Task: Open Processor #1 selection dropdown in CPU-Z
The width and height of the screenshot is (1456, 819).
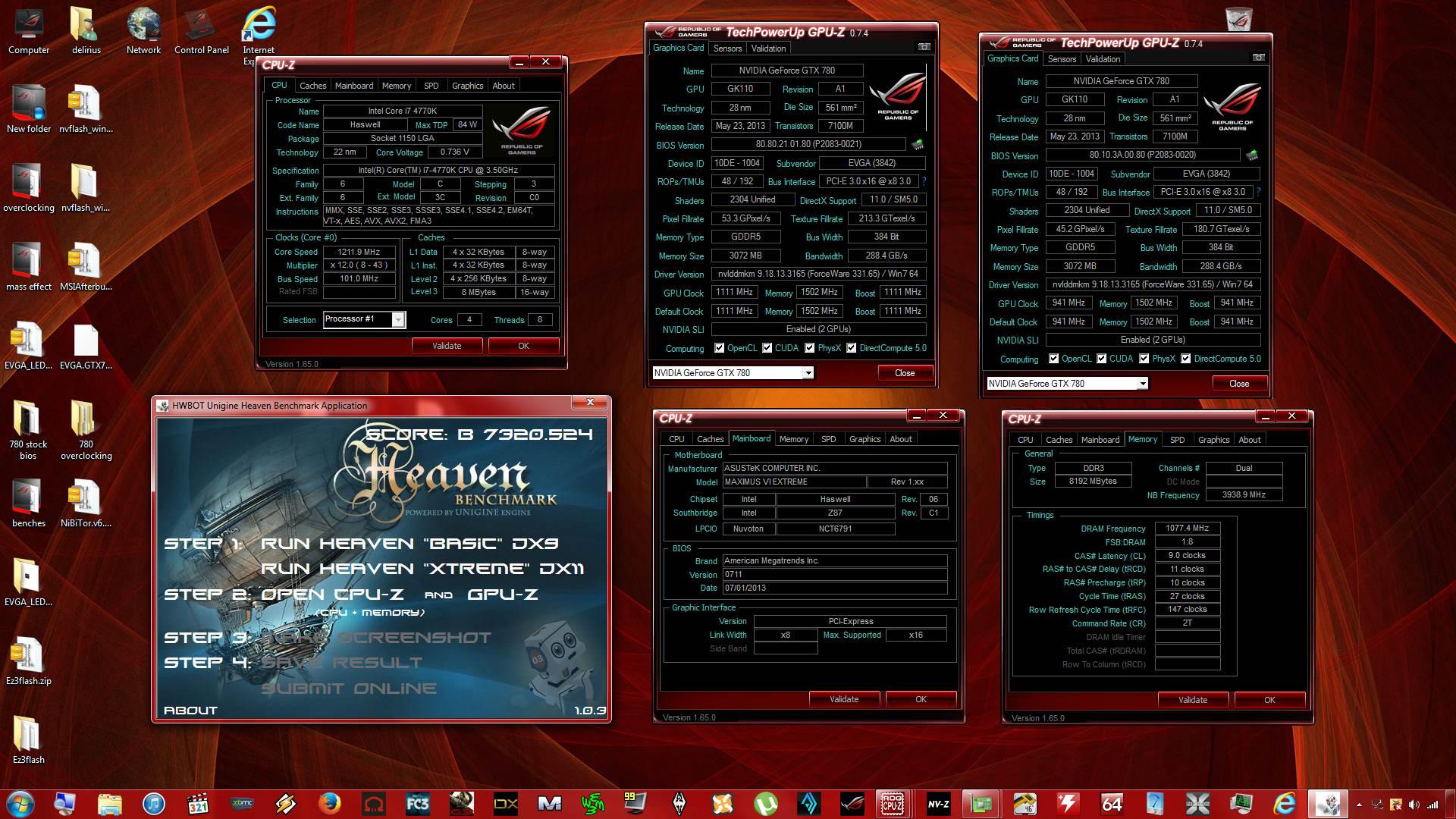Action: click(x=398, y=319)
